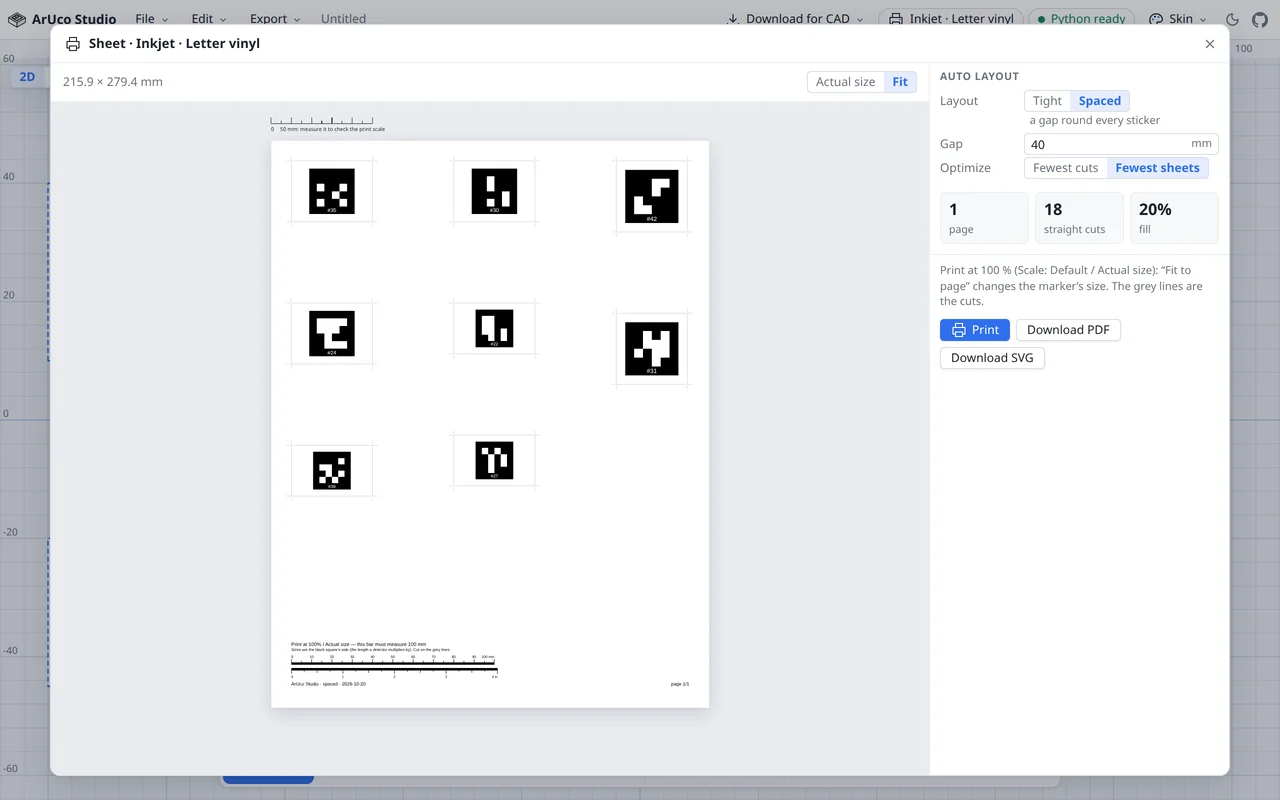Open the Skin dropdown
The width and height of the screenshot is (1280, 800).
[x=1177, y=19]
